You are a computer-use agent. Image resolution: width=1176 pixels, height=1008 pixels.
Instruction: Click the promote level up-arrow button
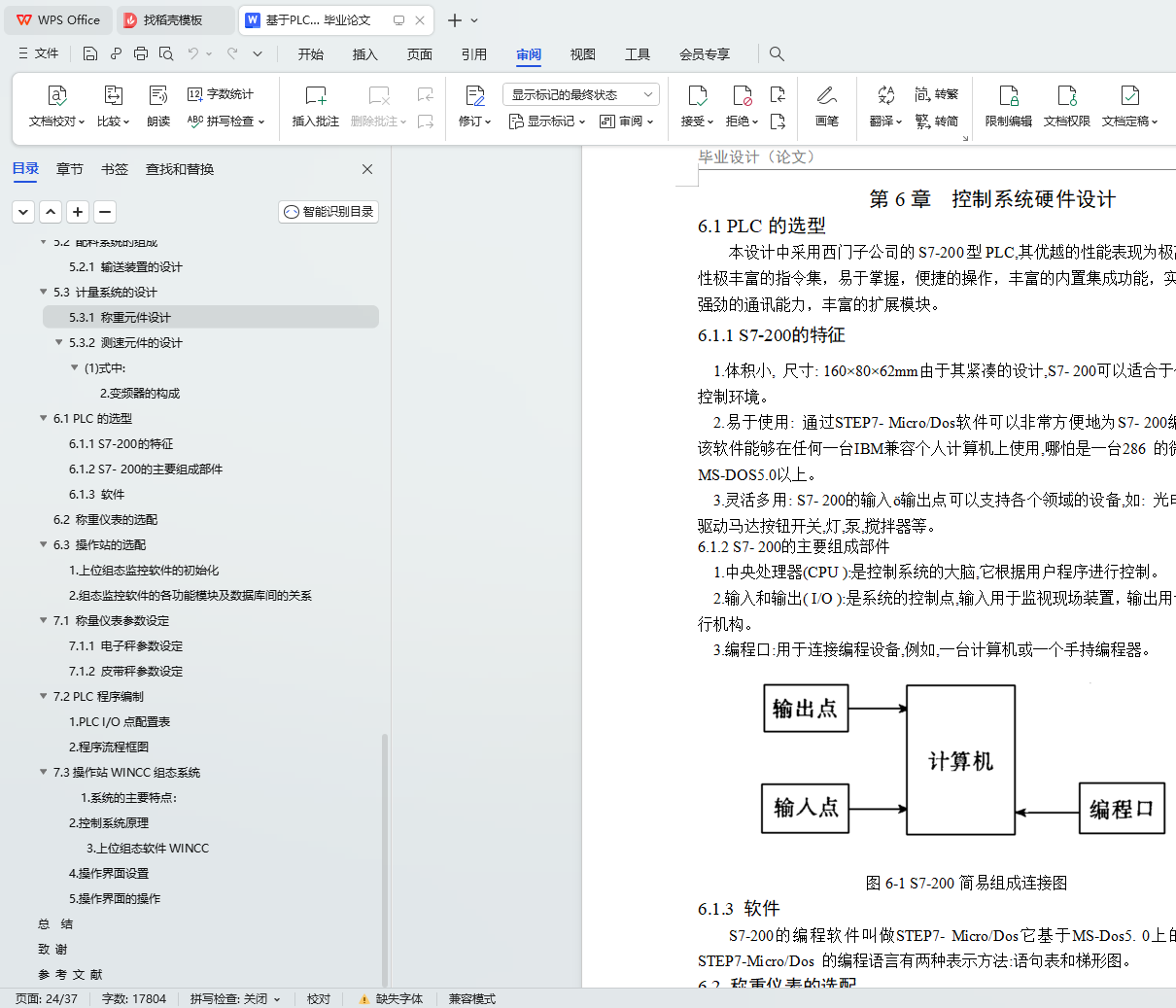(x=51, y=211)
